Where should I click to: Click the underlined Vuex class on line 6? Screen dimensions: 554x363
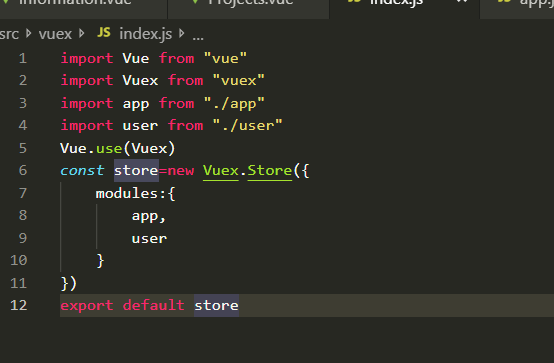pyautogui.click(x=221, y=171)
